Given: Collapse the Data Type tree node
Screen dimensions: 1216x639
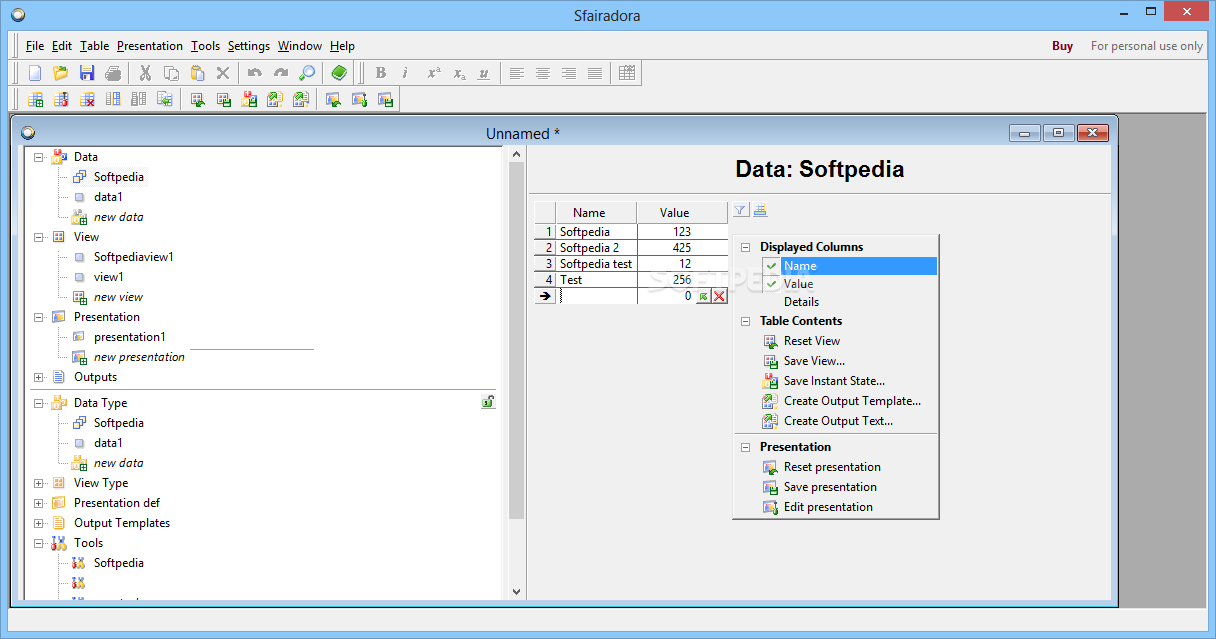Looking at the screenshot, I should pyautogui.click(x=39, y=403).
